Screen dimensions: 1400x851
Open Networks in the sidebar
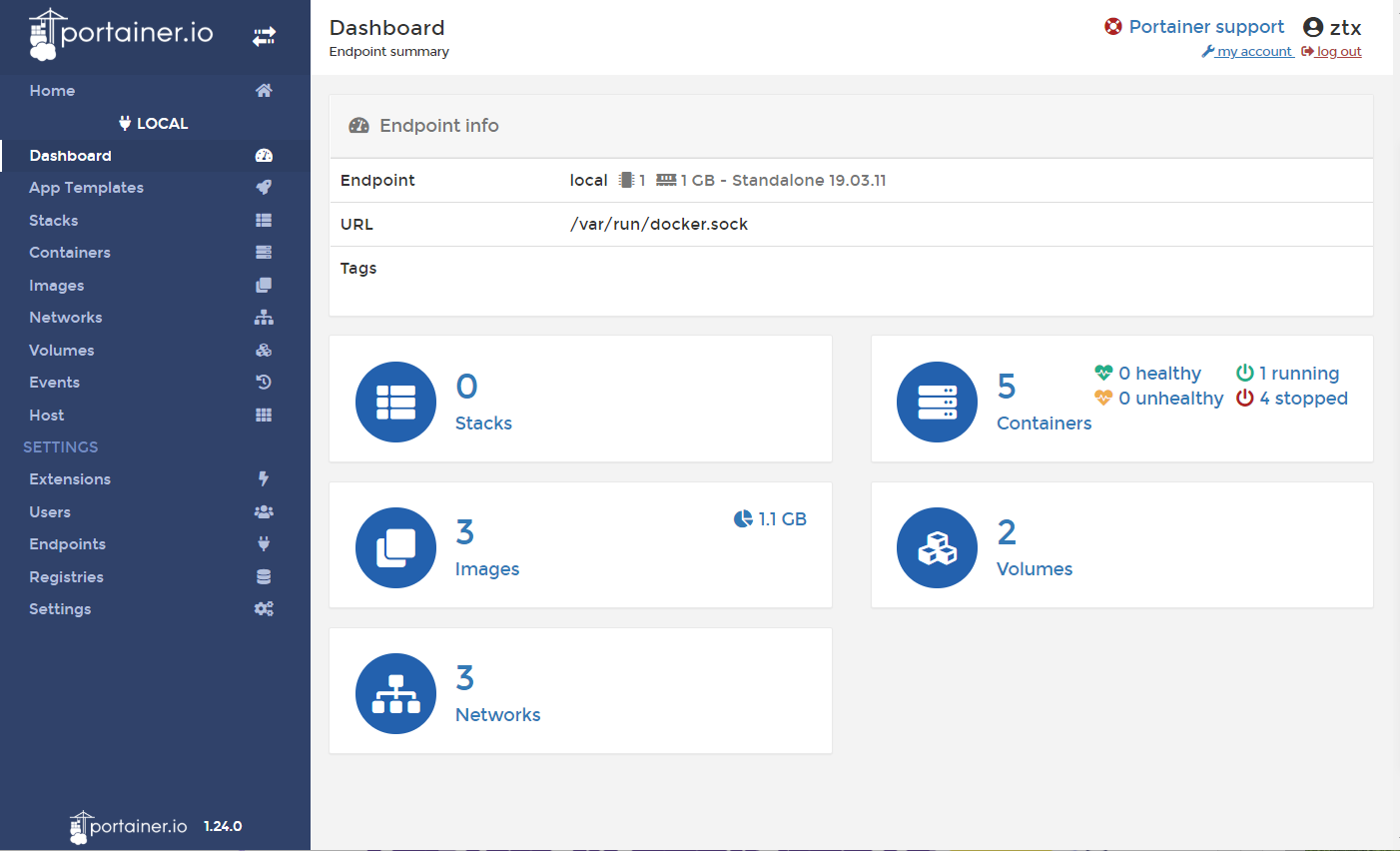(x=155, y=318)
